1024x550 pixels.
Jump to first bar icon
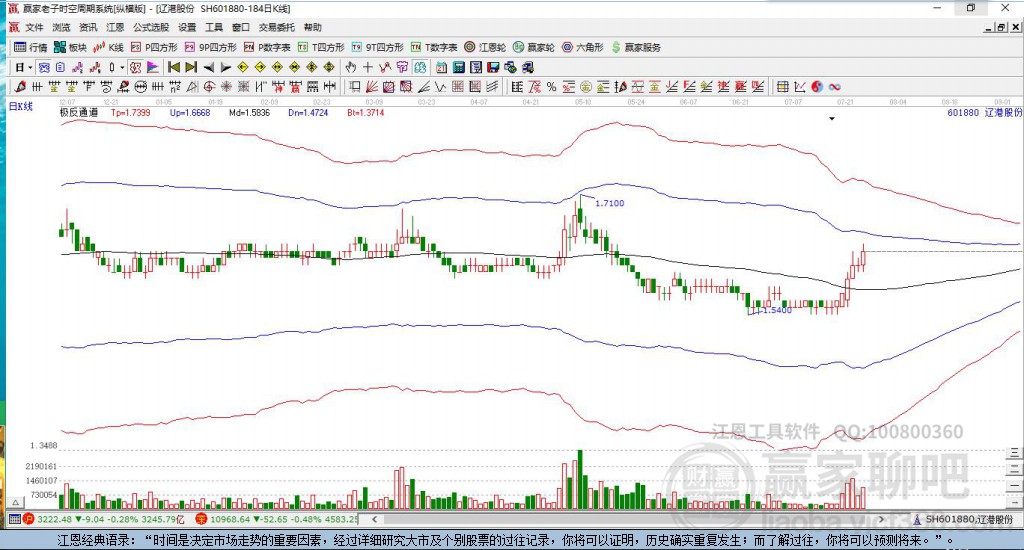pyautogui.click(x=174, y=67)
